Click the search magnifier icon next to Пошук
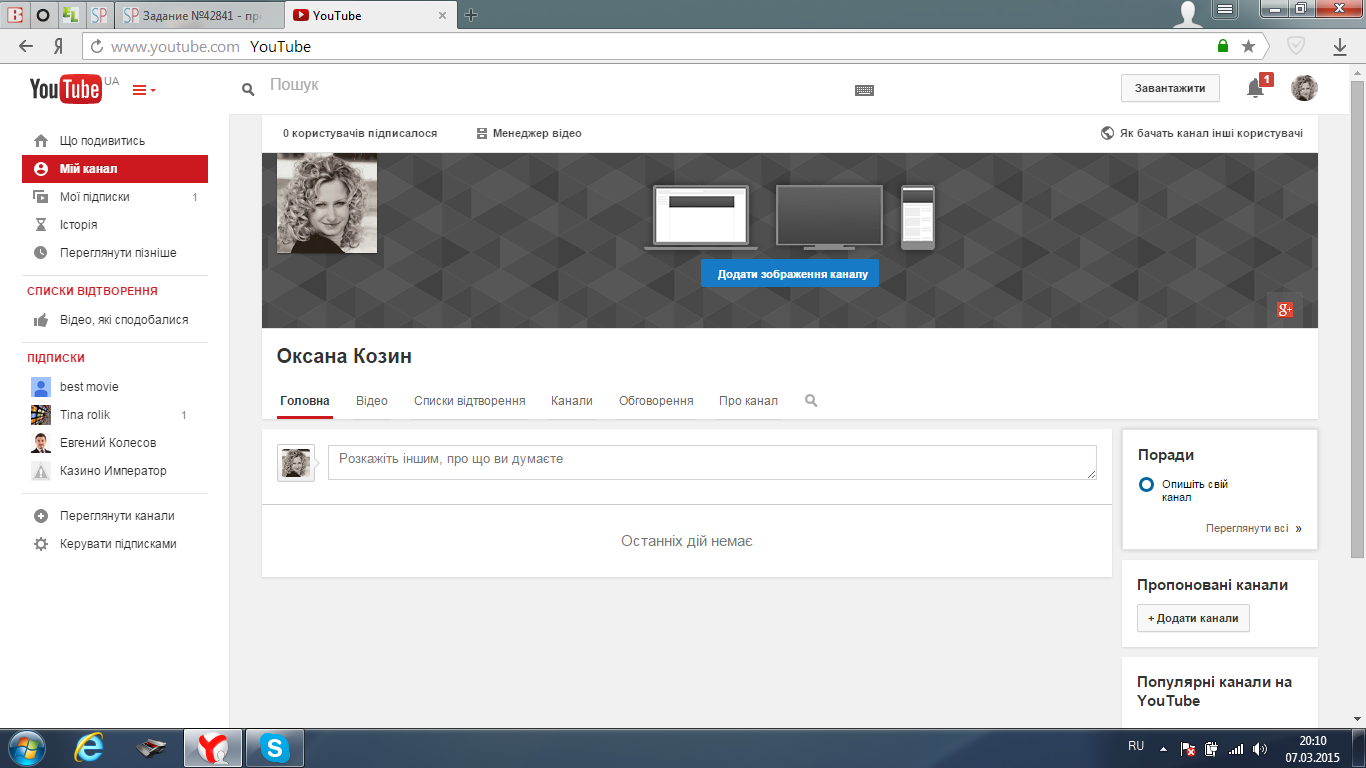1366x768 pixels. 248,90
